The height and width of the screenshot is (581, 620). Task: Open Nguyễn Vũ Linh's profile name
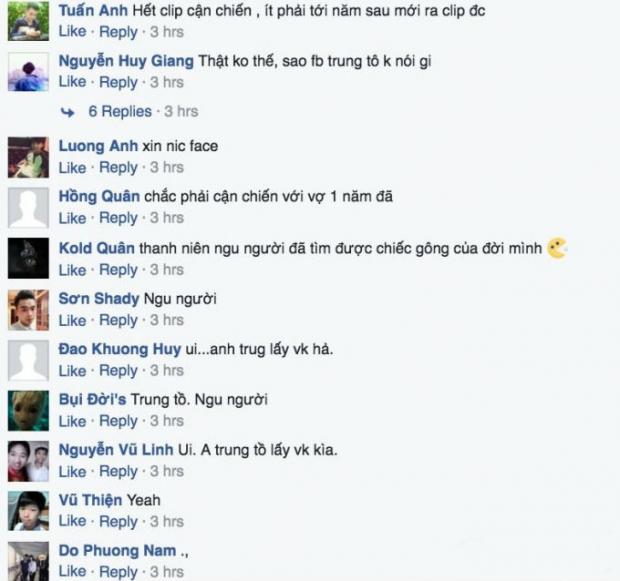116,450
